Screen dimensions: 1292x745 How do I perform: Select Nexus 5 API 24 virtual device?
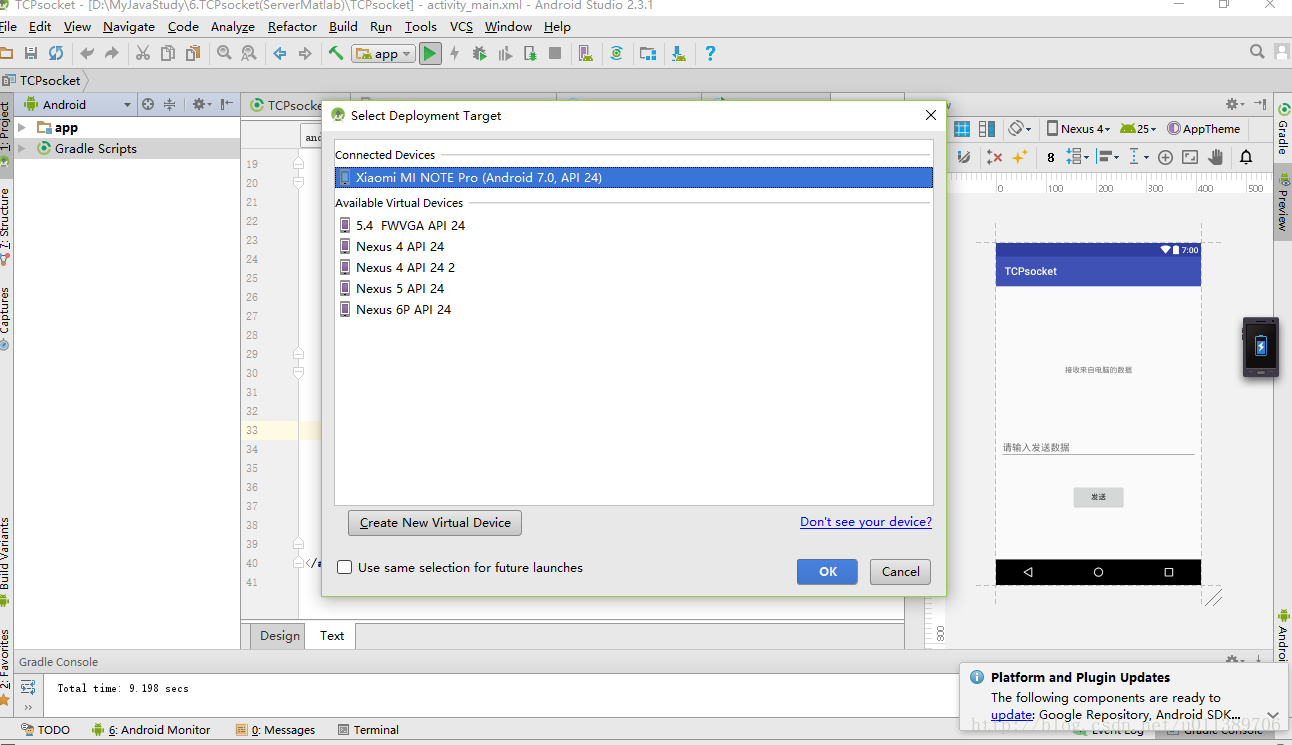point(634,289)
